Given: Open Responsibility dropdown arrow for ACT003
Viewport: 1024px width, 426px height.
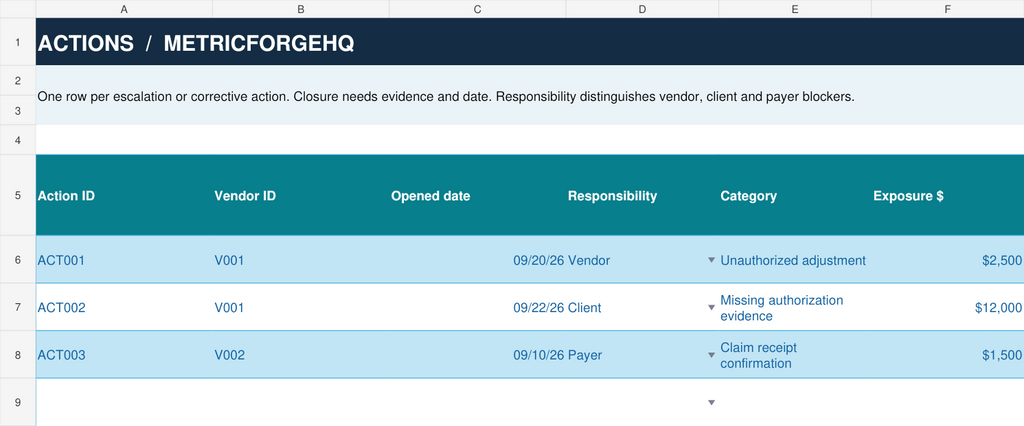Looking at the screenshot, I should [x=711, y=355].
